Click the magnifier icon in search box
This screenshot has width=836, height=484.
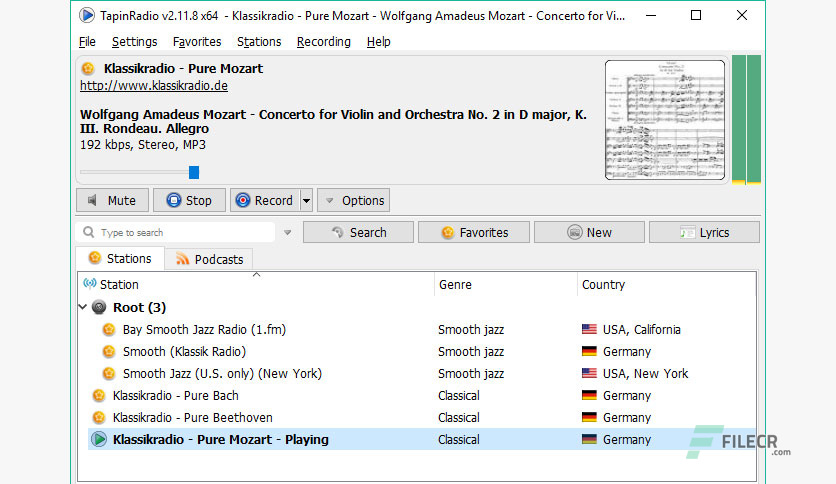pos(89,232)
